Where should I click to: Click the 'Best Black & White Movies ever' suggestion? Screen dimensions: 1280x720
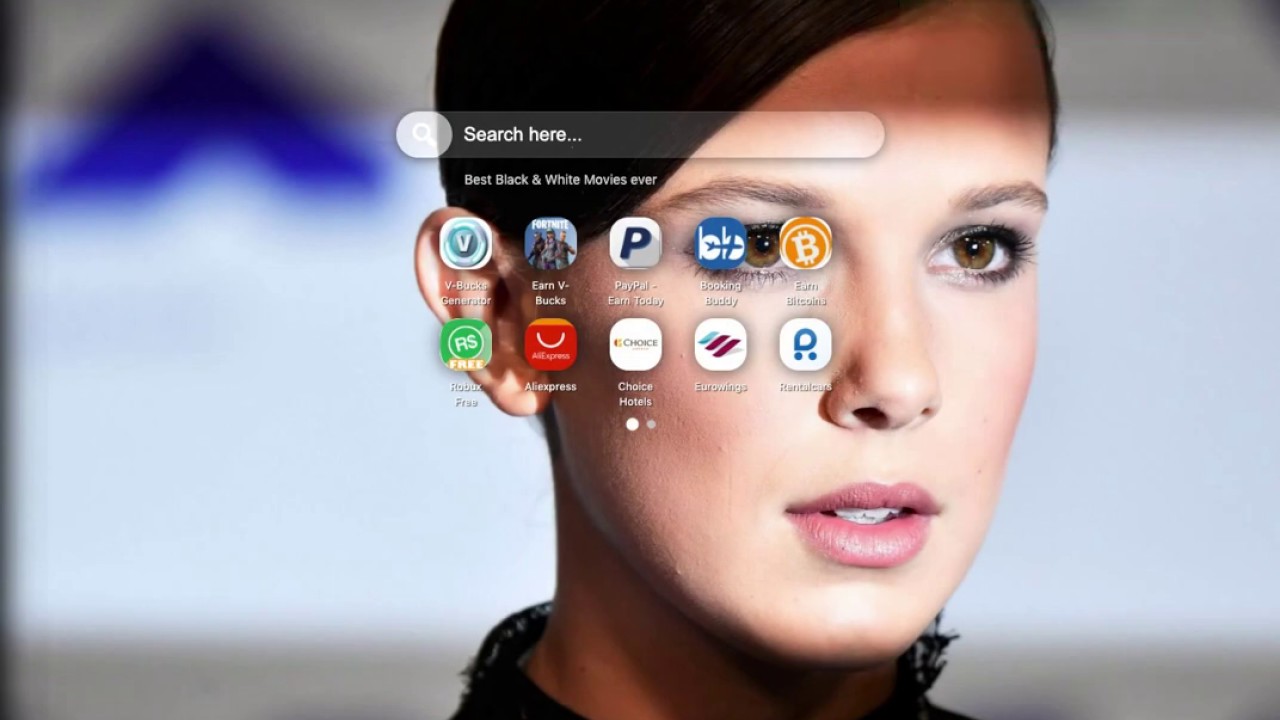559,179
